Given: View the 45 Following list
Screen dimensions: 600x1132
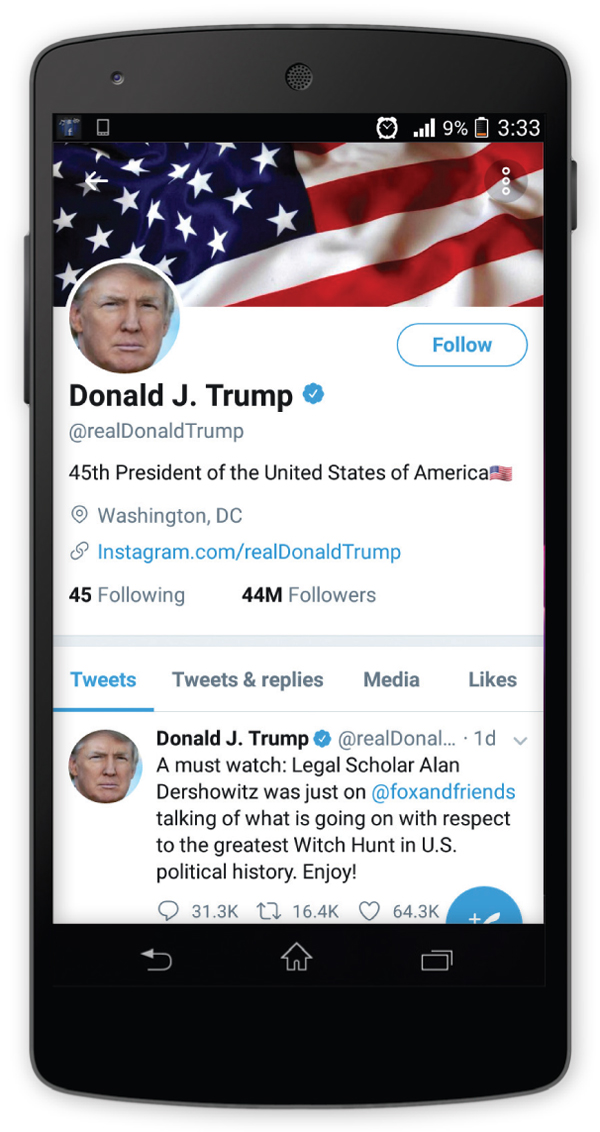Looking at the screenshot, I should 127,595.
